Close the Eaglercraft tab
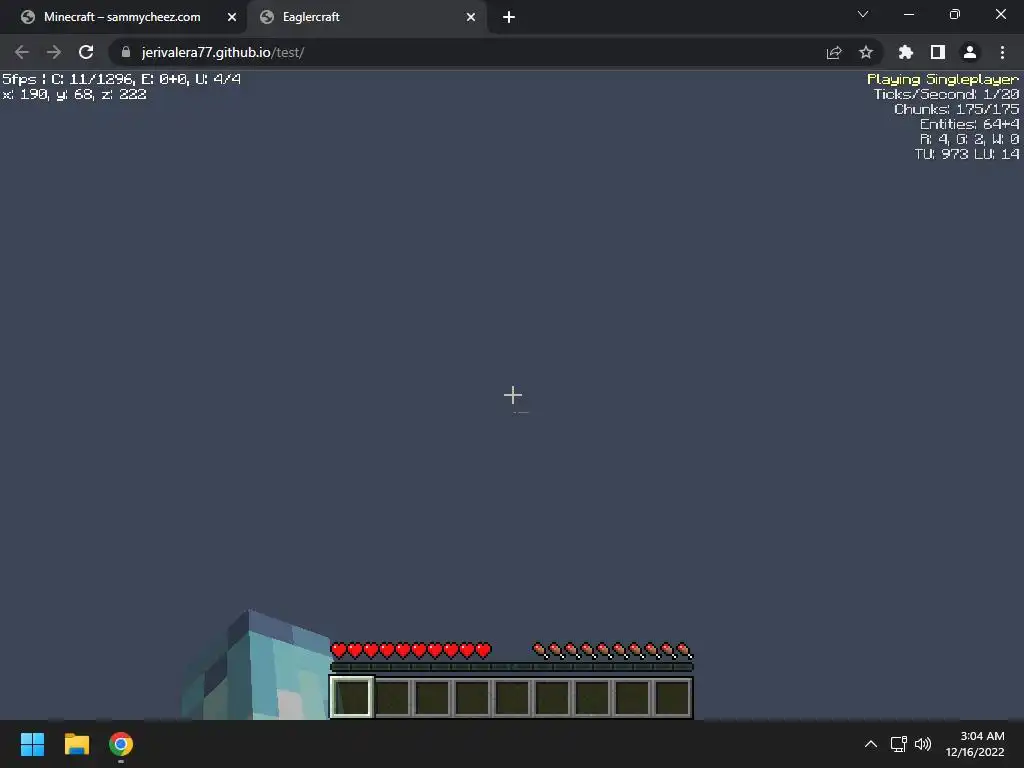 coord(471,17)
